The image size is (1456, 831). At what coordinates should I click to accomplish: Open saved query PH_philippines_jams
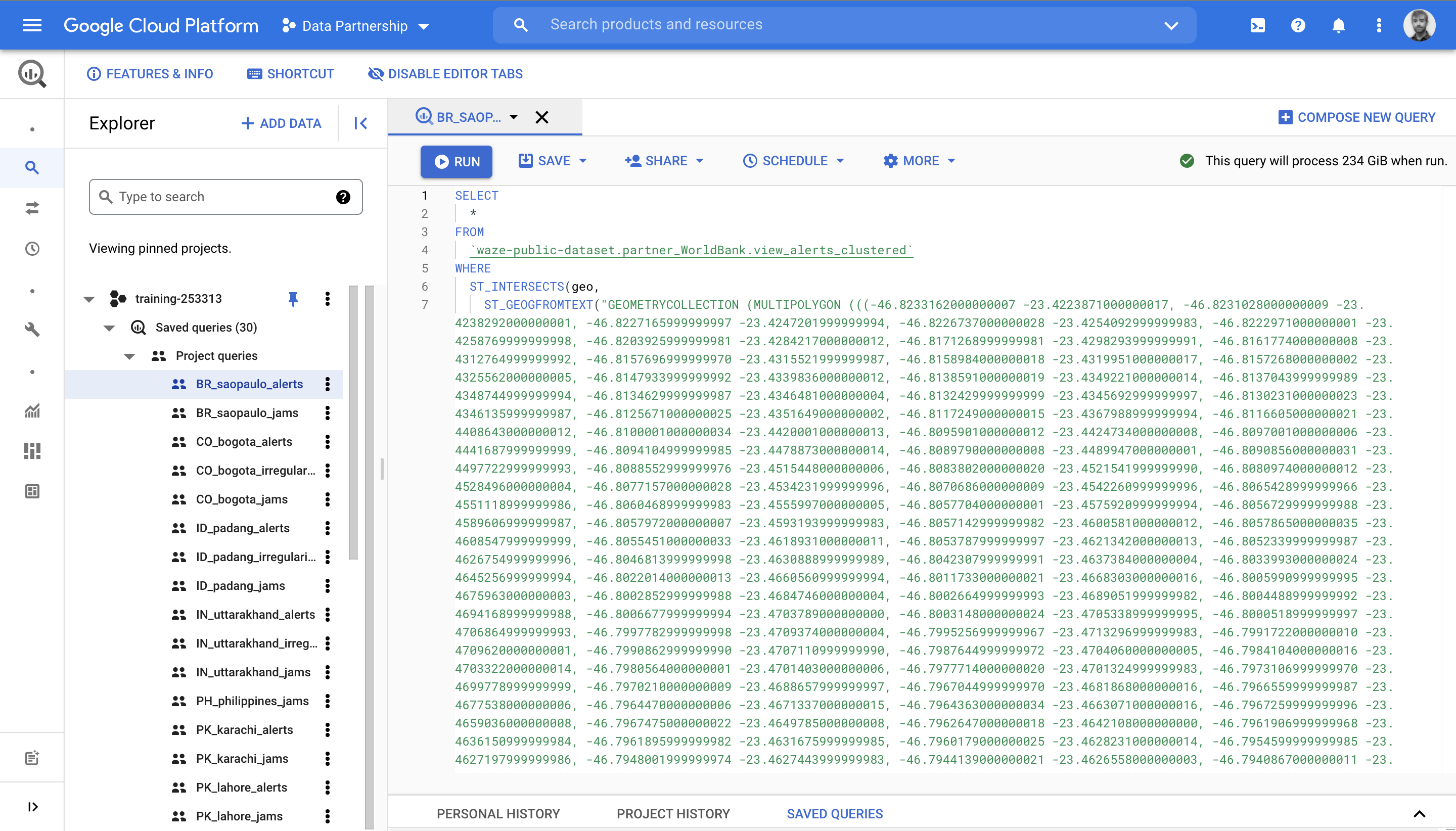pyautogui.click(x=252, y=701)
